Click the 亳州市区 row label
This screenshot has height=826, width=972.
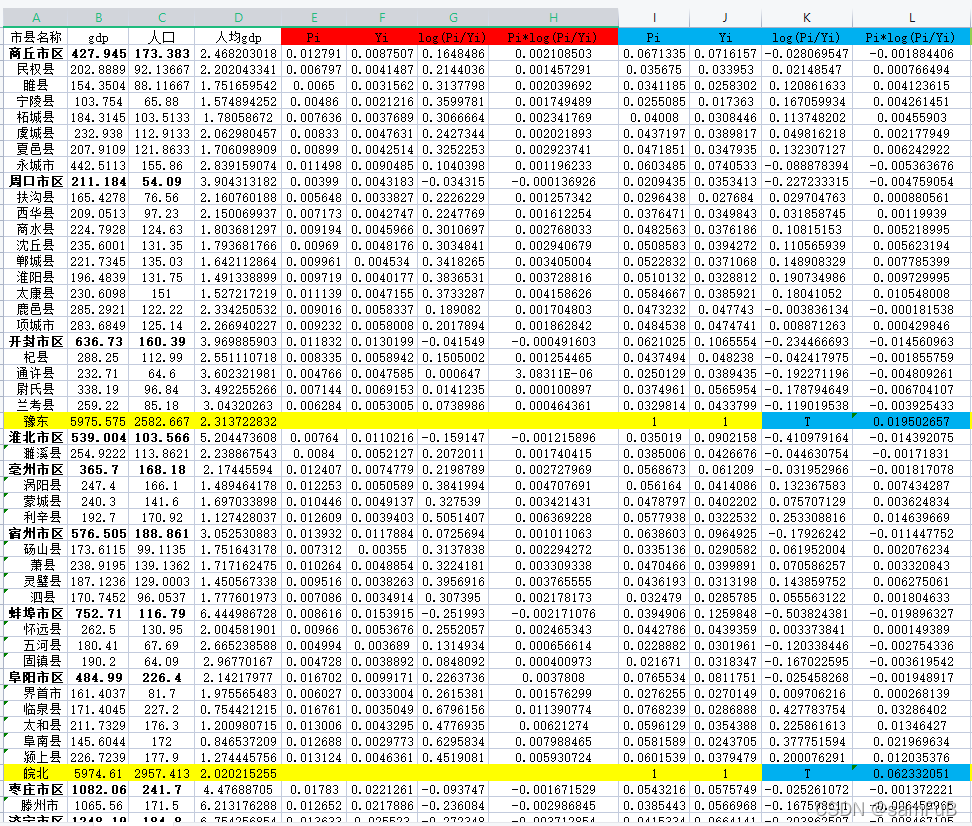(x=36, y=470)
